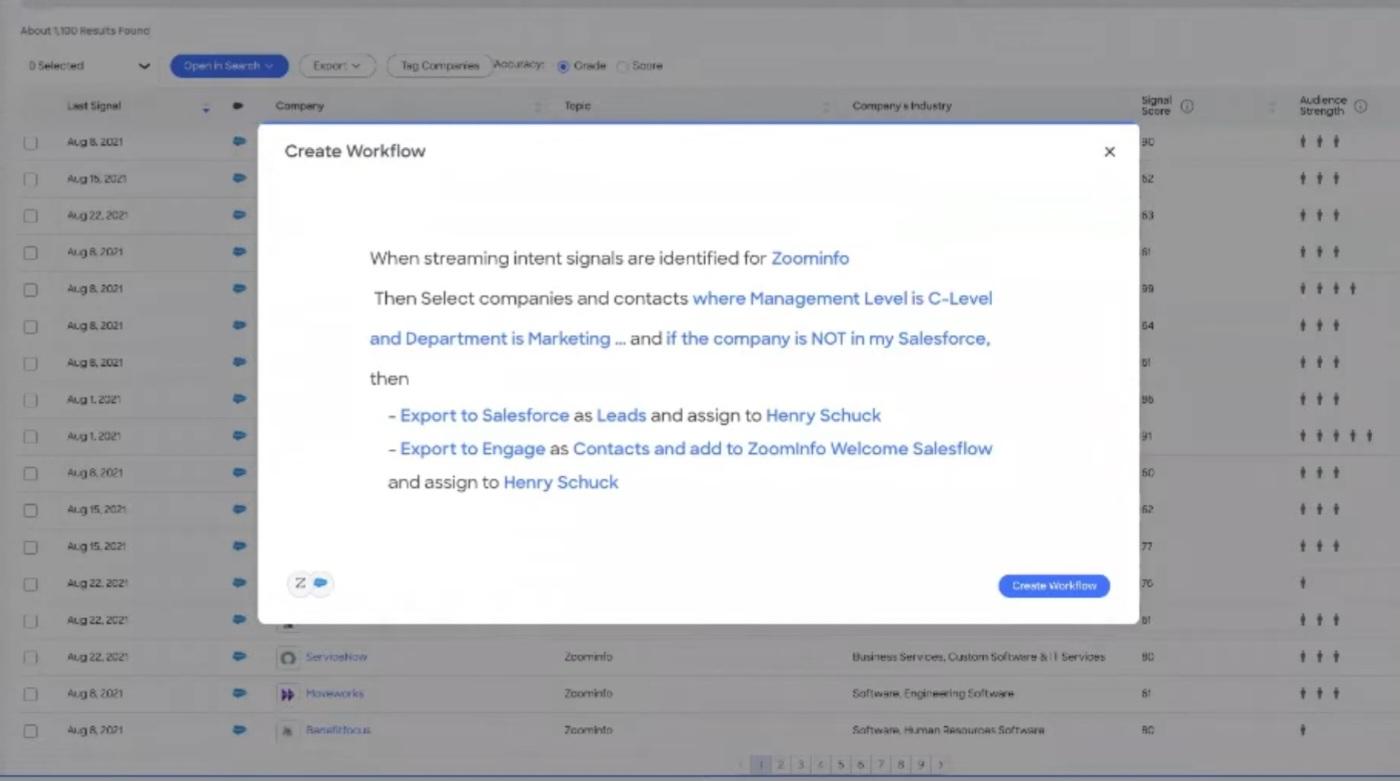
Task: Select the Moveworks row checkbox
Action: [x=31, y=694]
